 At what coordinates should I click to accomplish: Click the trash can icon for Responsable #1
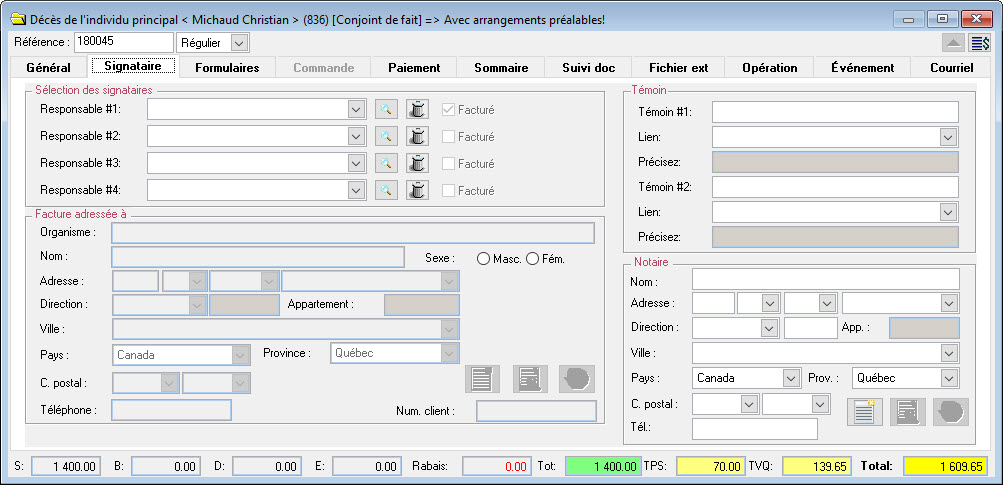[417, 110]
